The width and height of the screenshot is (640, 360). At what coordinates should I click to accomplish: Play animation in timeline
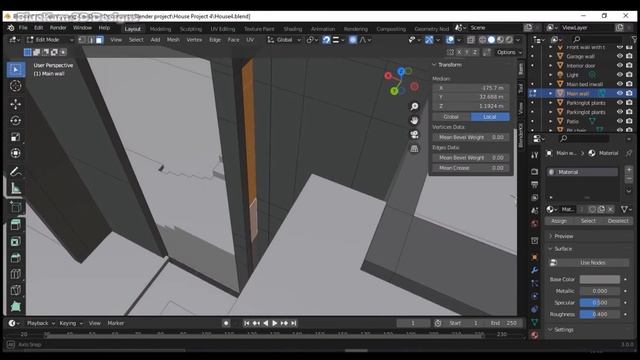pyautogui.click(x=275, y=323)
